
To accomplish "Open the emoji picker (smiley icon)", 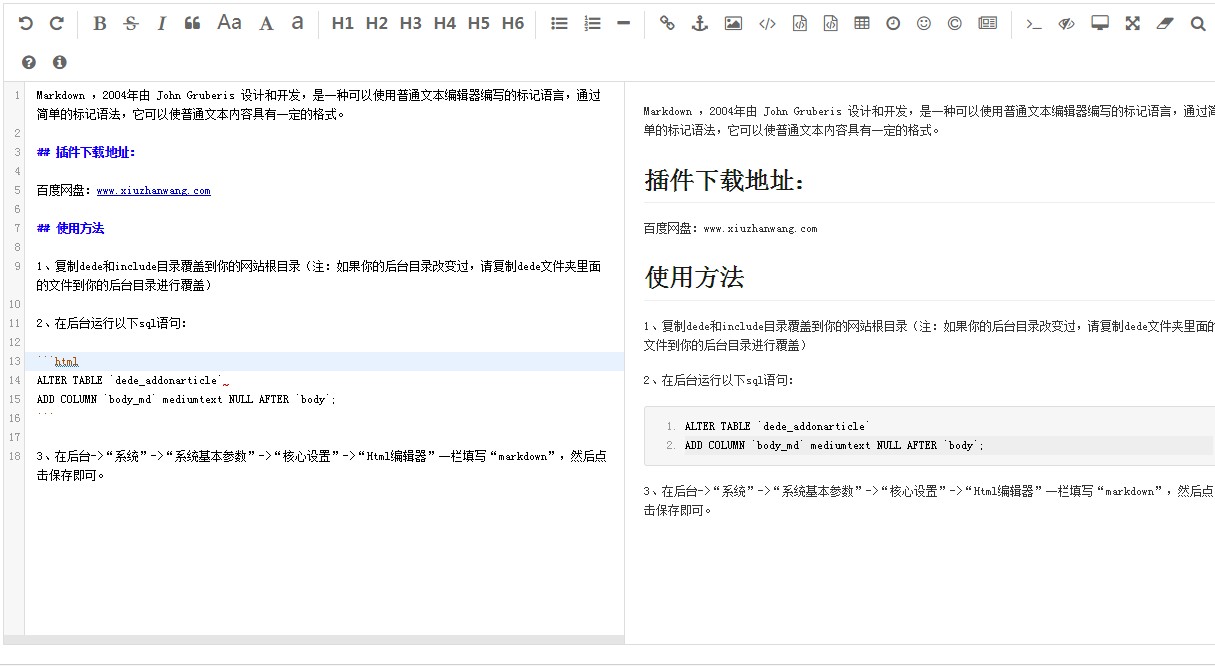I will 924,23.
